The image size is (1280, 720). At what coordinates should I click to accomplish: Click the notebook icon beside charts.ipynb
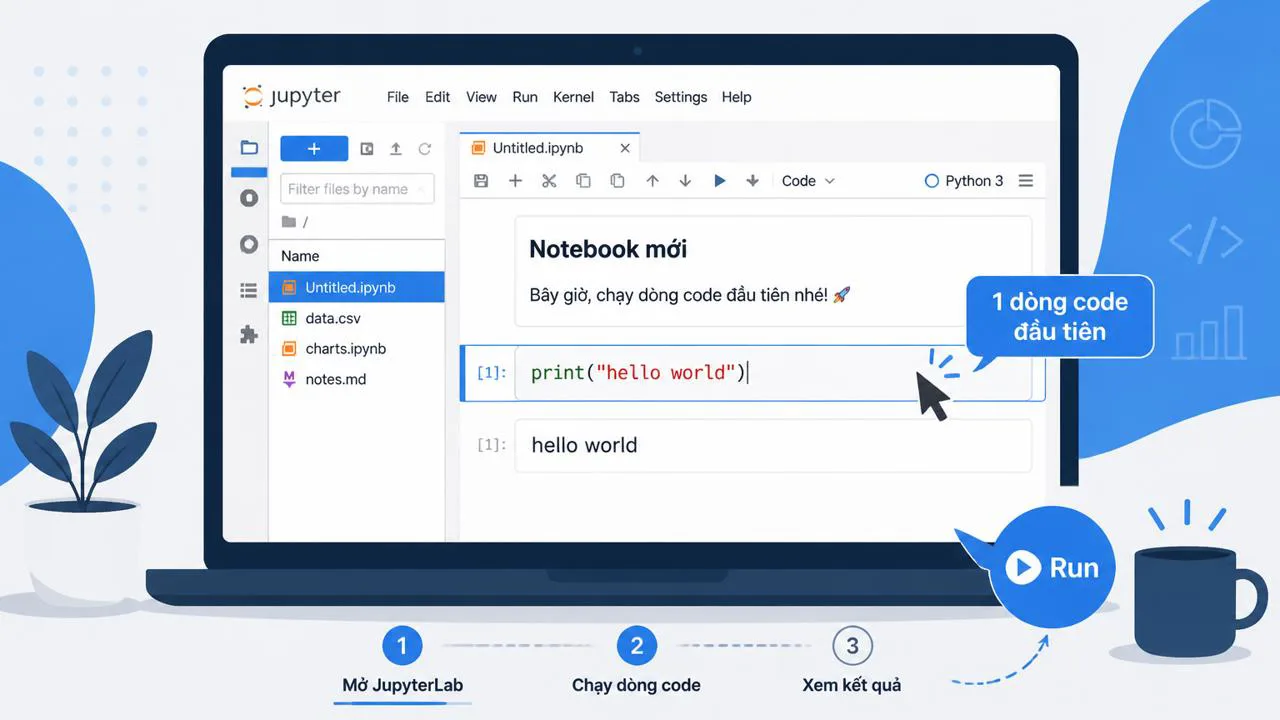289,349
